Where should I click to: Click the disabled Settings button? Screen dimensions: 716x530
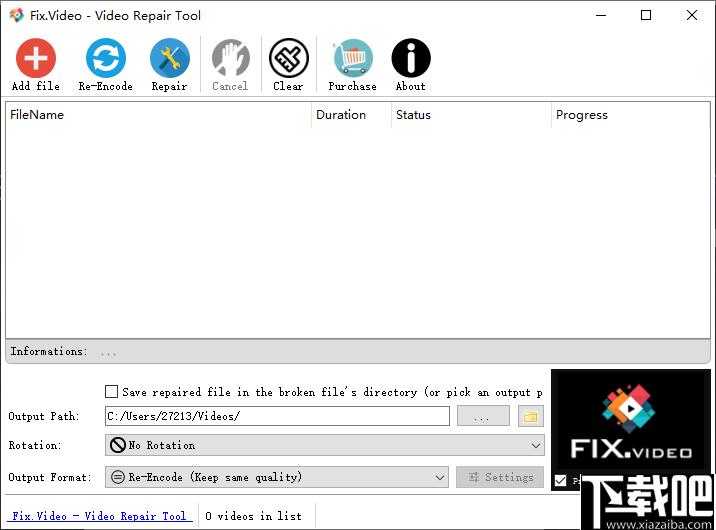coord(500,477)
